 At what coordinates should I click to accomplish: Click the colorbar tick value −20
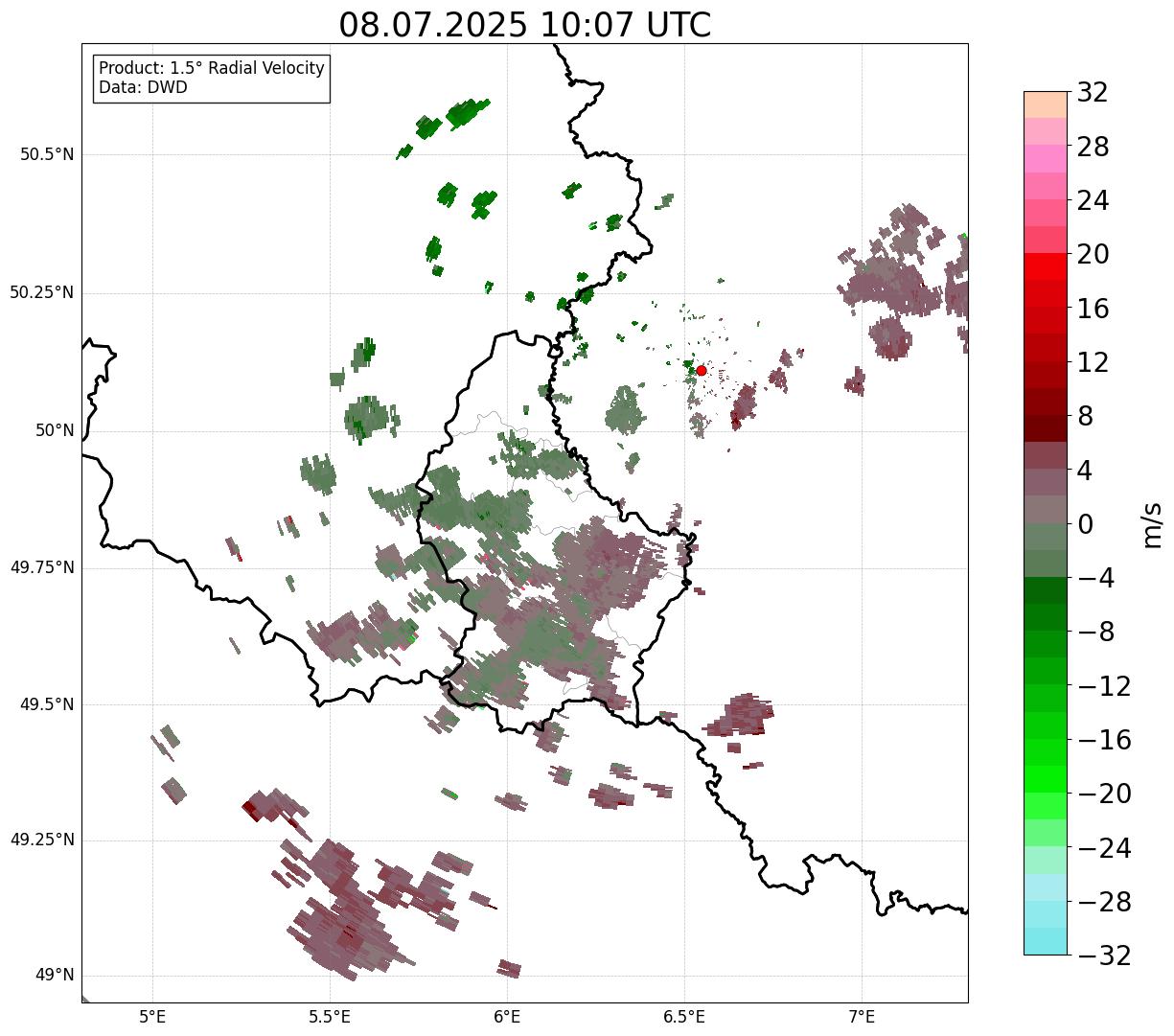click(1103, 794)
